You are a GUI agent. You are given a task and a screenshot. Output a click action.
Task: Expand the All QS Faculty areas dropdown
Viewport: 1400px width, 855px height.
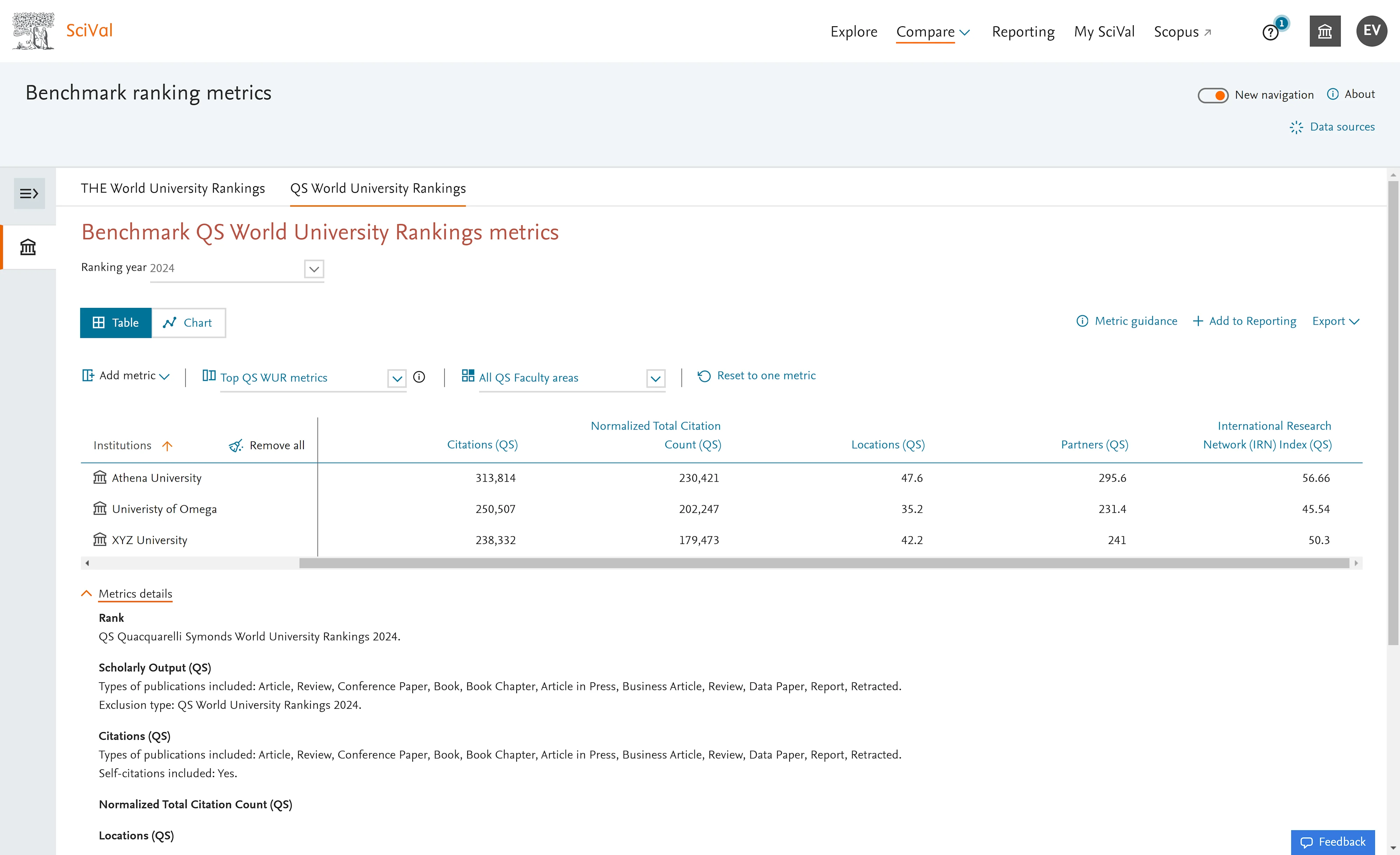tap(656, 378)
